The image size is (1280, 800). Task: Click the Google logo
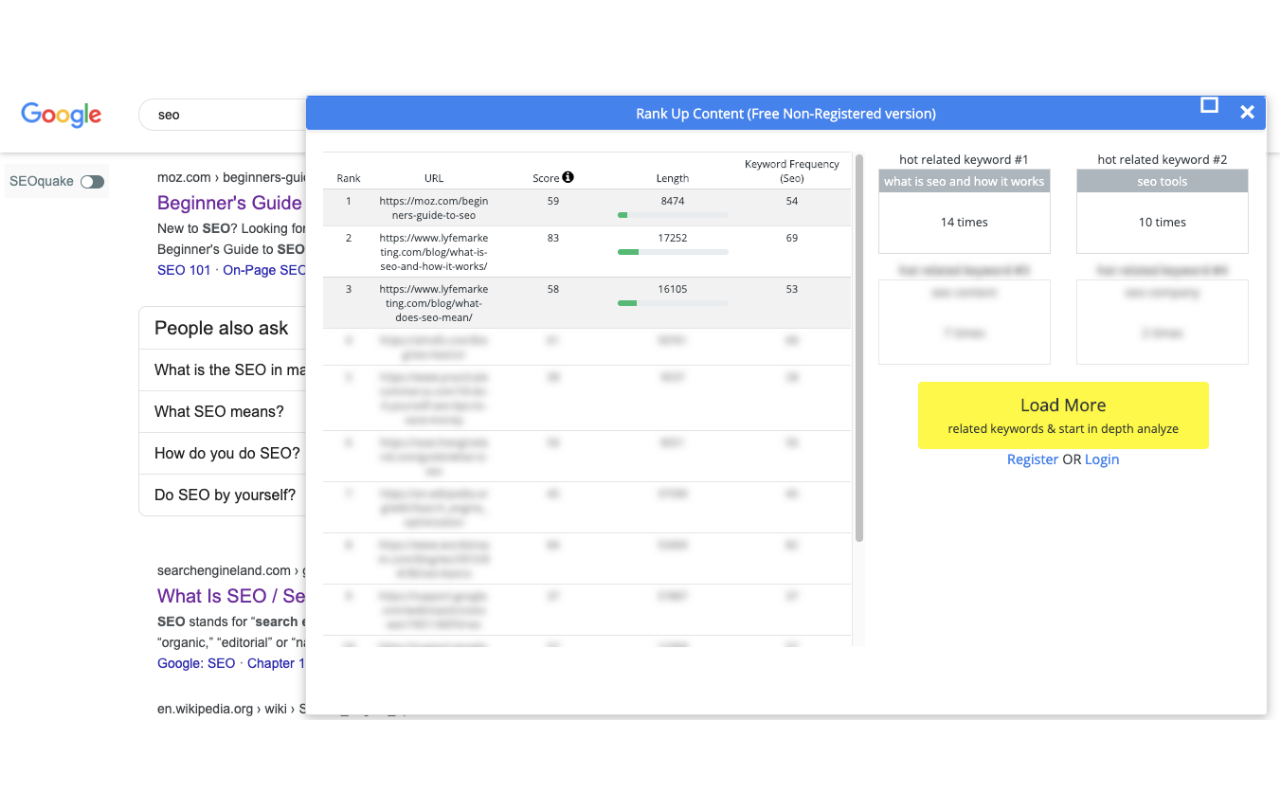(61, 115)
